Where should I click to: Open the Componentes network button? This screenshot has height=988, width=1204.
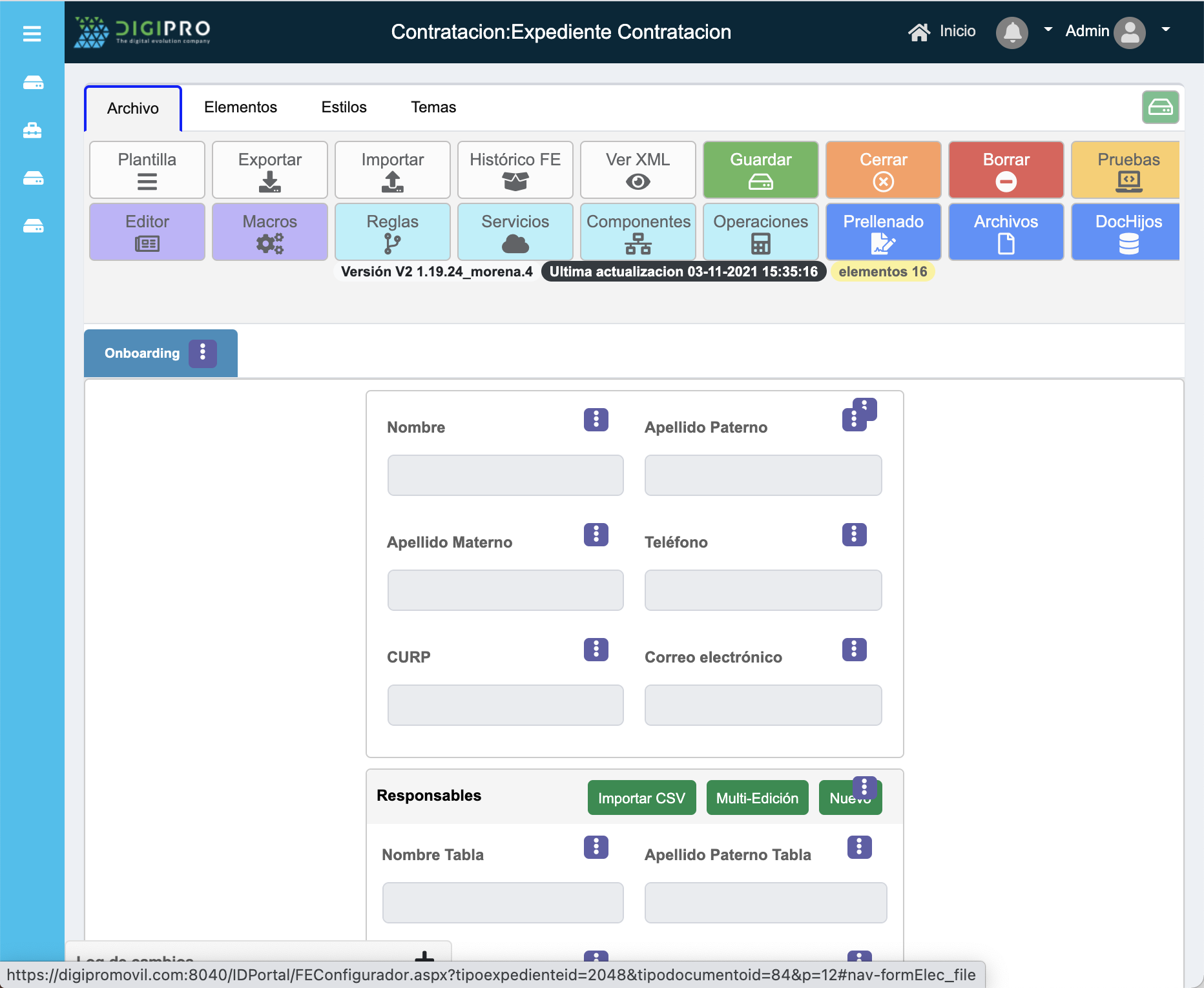coord(638,232)
